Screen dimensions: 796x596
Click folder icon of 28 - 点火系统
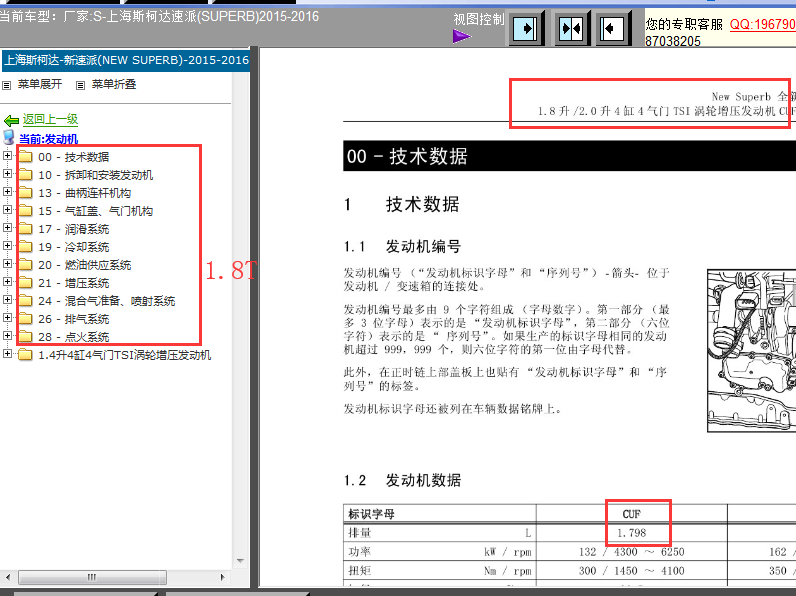click(25, 337)
